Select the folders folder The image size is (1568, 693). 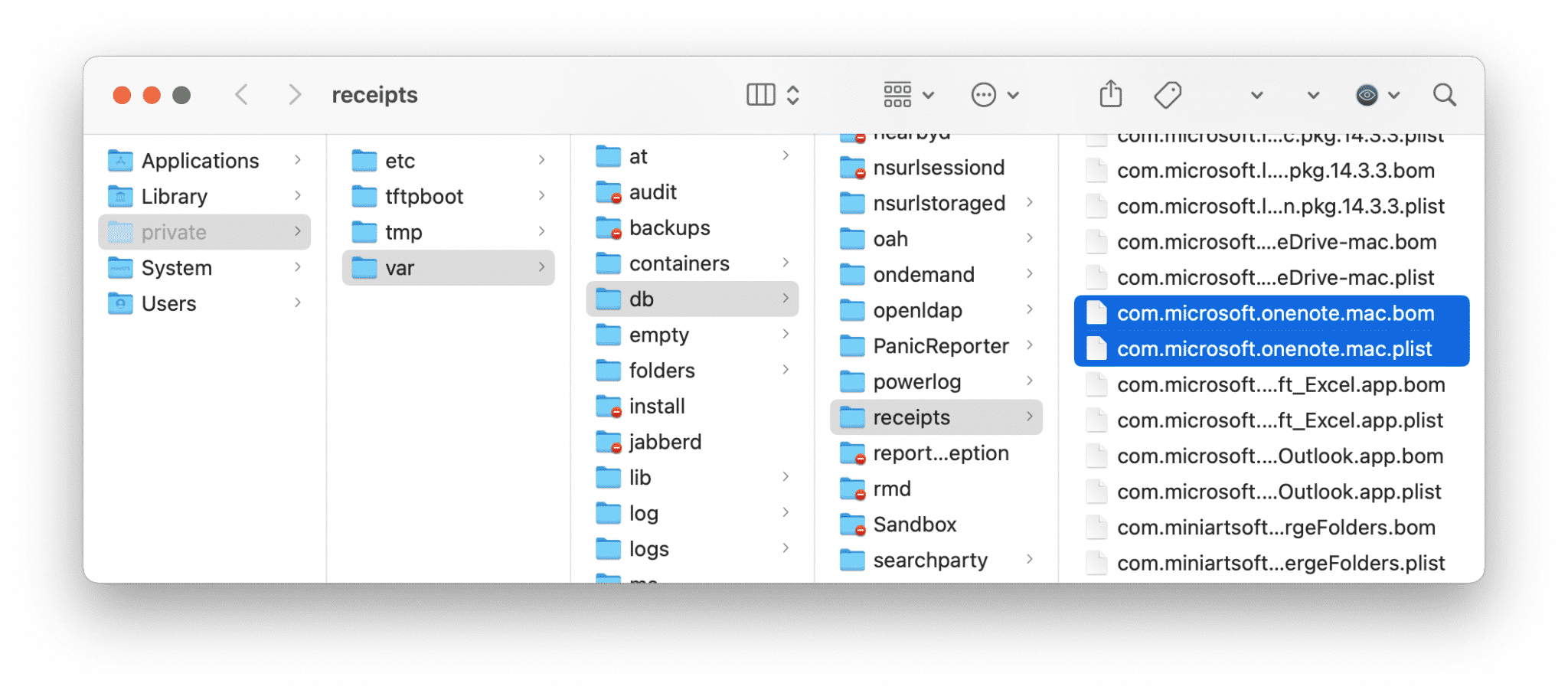pyautogui.click(x=692, y=371)
